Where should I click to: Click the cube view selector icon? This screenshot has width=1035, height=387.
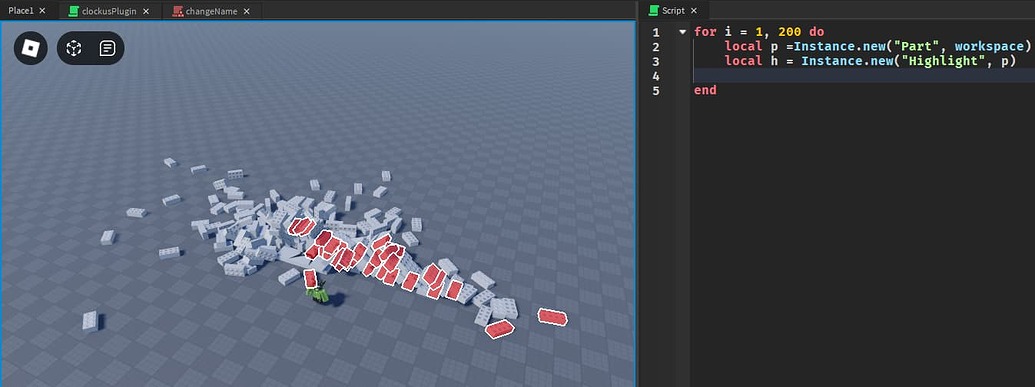click(74, 48)
